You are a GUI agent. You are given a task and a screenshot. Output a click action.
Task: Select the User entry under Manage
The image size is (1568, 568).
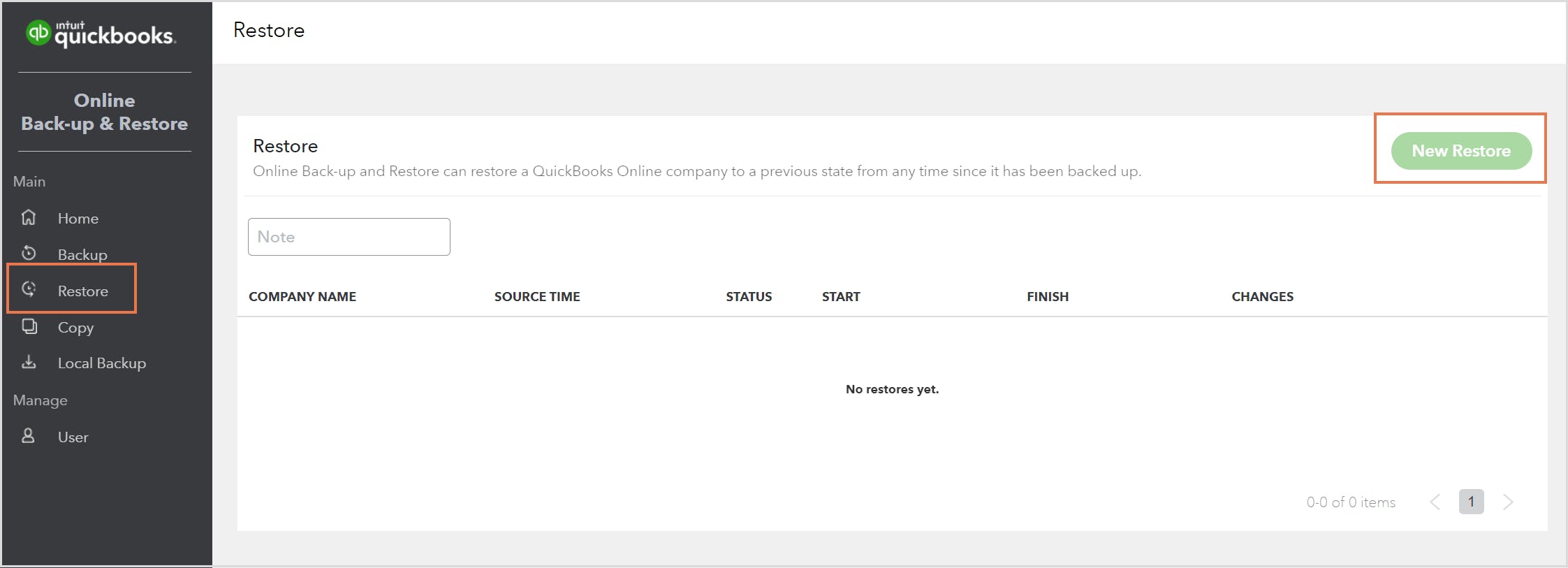coord(73,437)
